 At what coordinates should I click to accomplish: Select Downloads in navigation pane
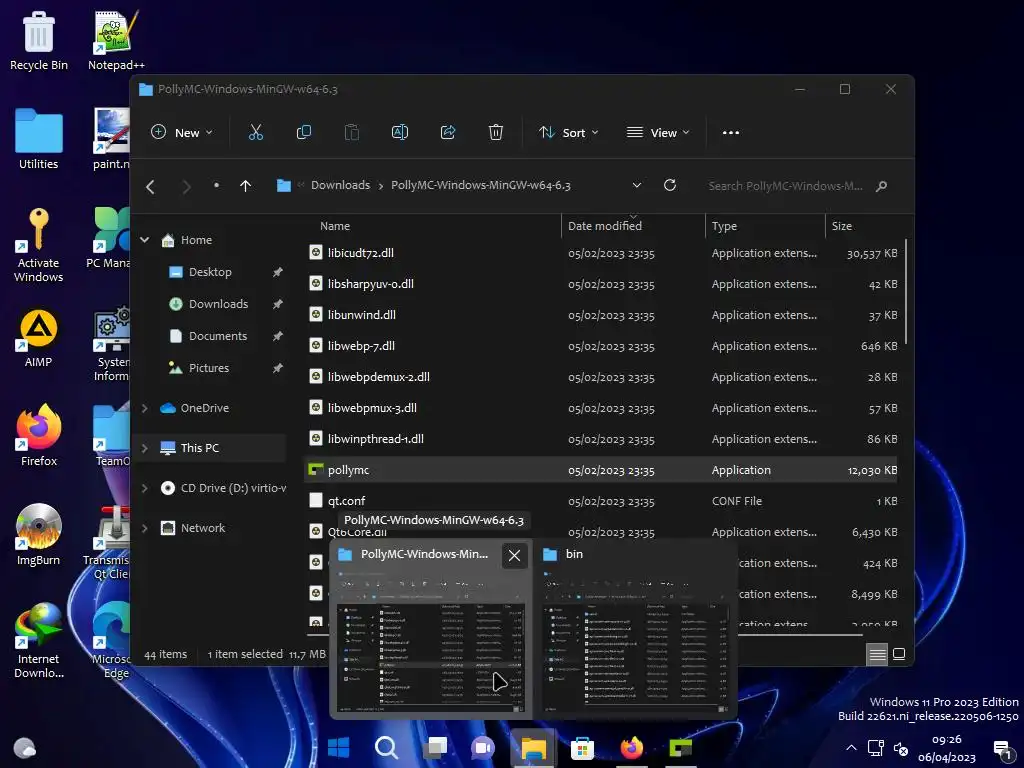click(218, 304)
